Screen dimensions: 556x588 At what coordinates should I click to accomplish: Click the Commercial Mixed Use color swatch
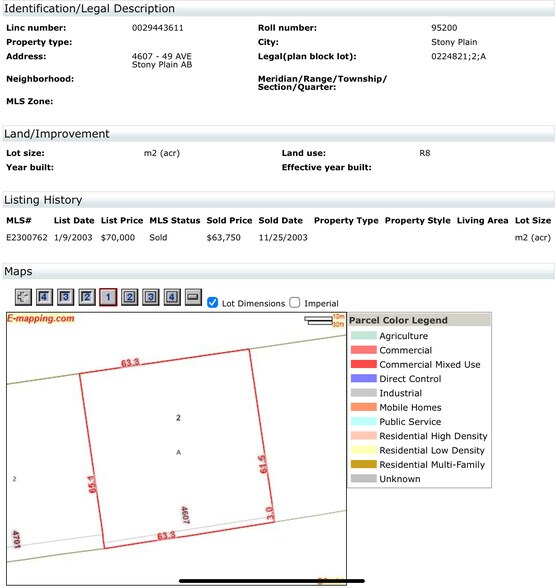click(x=363, y=364)
